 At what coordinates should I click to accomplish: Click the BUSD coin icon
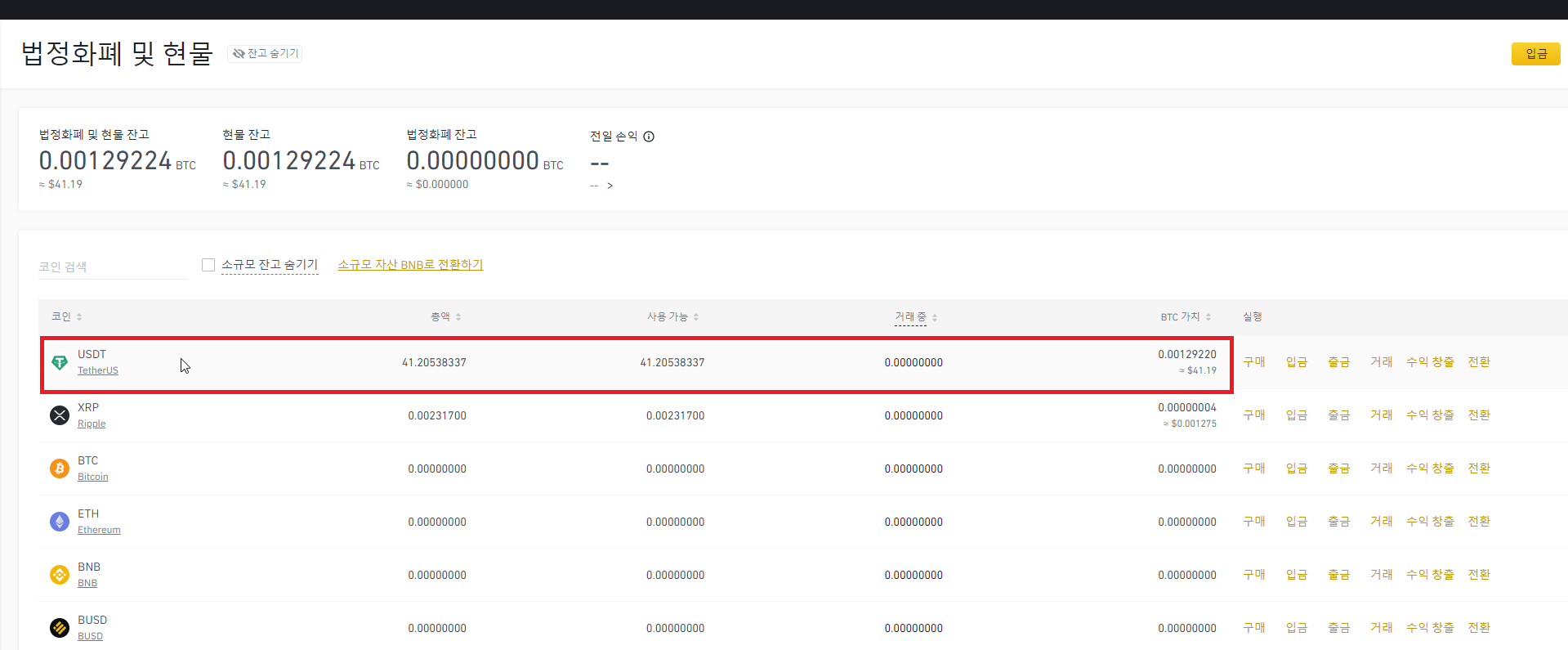[x=60, y=628]
